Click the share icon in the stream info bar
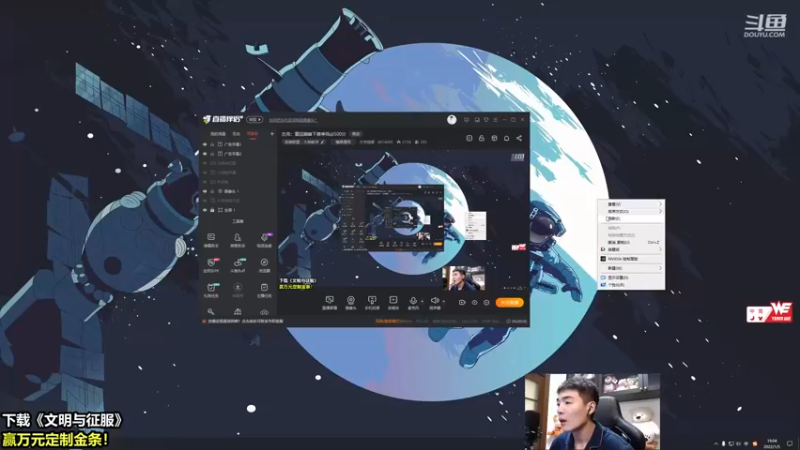 click(x=519, y=138)
